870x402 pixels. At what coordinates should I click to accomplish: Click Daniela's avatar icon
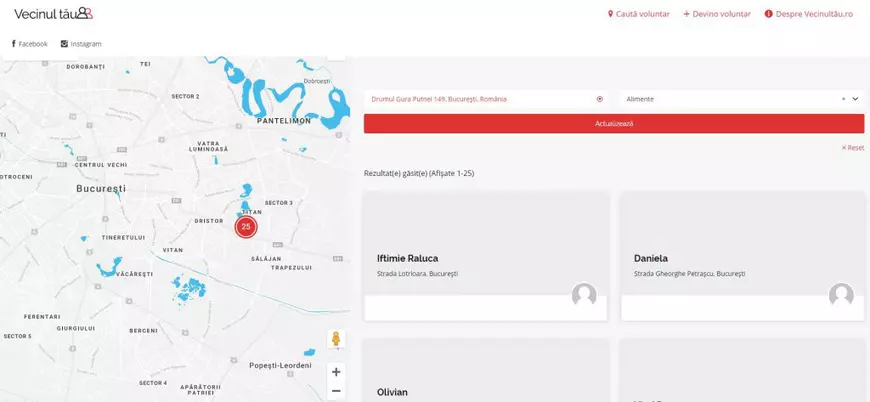(x=841, y=295)
